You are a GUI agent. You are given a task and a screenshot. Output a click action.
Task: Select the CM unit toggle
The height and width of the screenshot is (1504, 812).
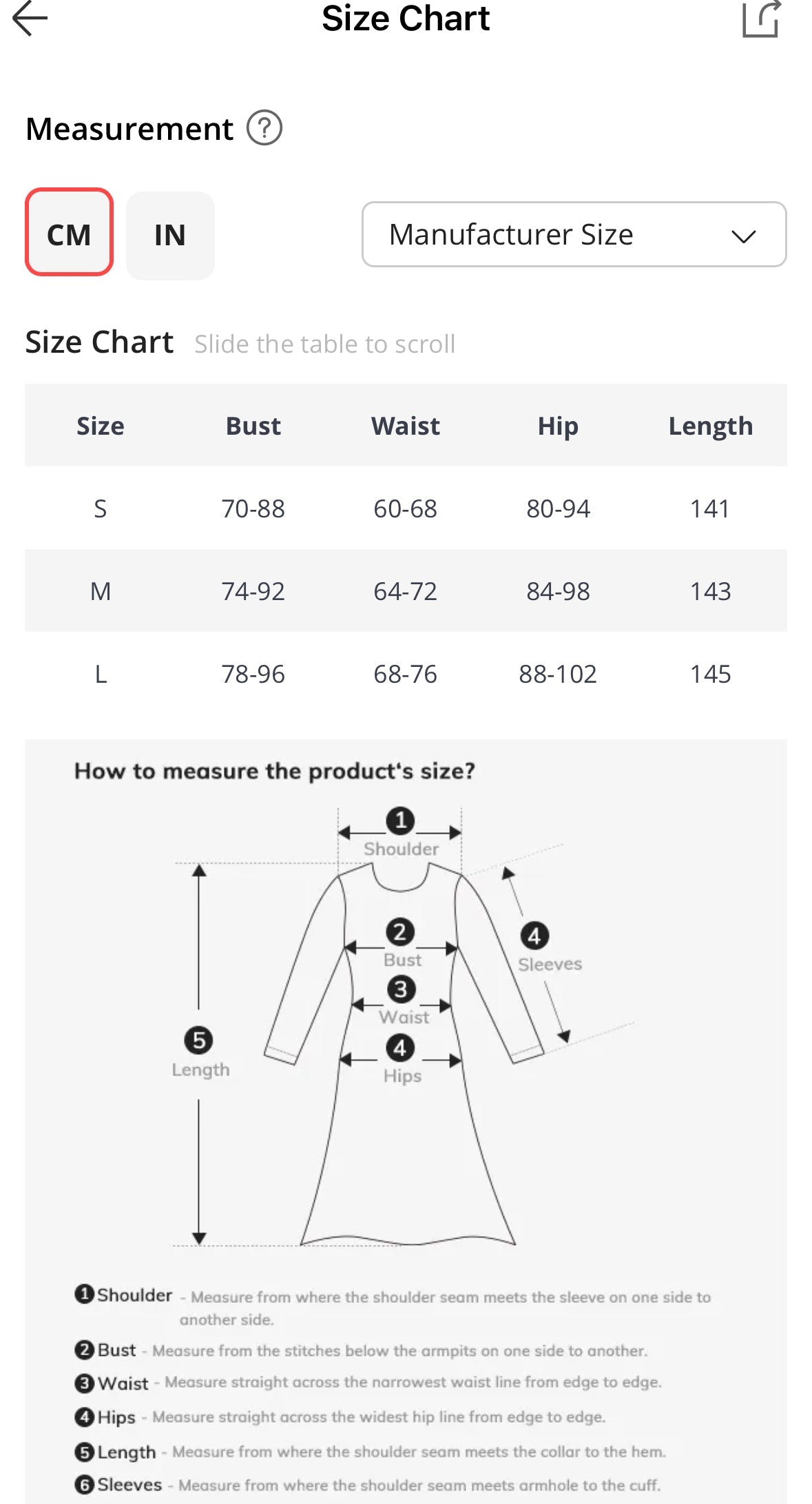click(x=69, y=232)
